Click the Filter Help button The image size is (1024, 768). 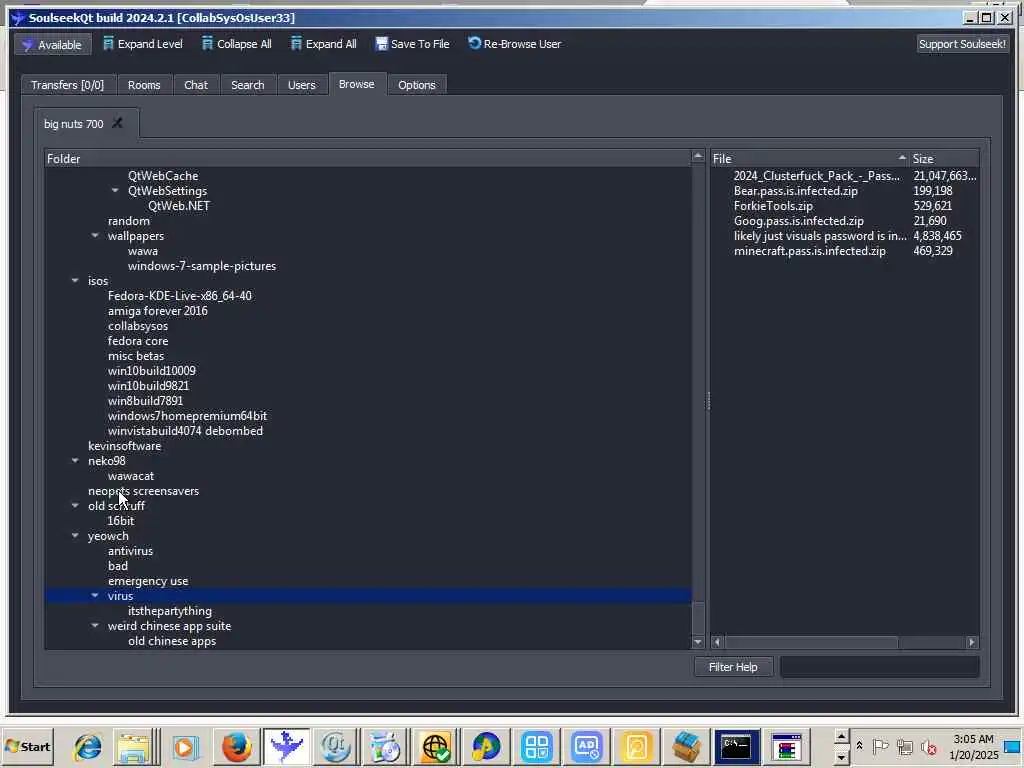pos(733,667)
